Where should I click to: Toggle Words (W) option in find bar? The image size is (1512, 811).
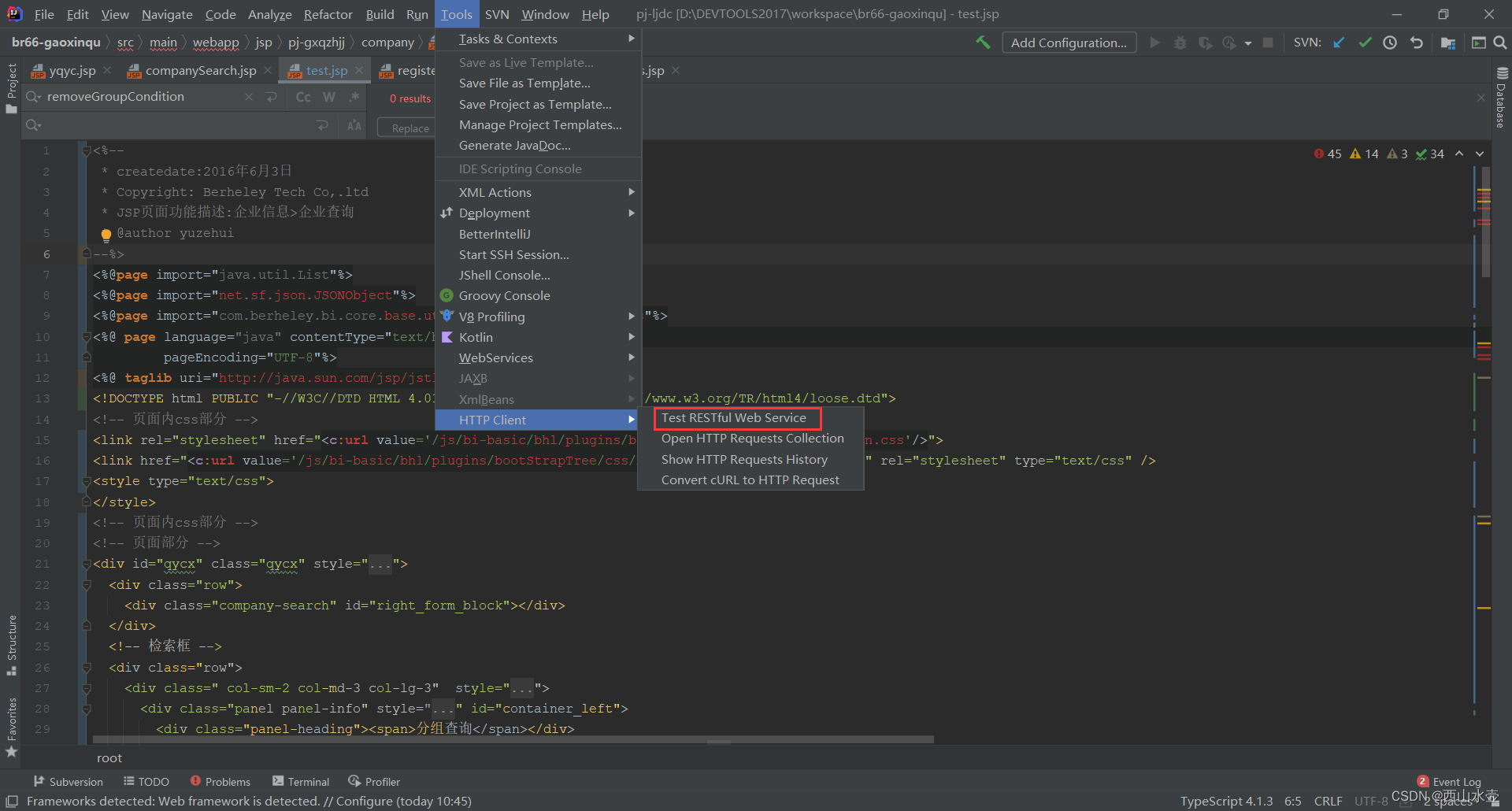coord(329,97)
